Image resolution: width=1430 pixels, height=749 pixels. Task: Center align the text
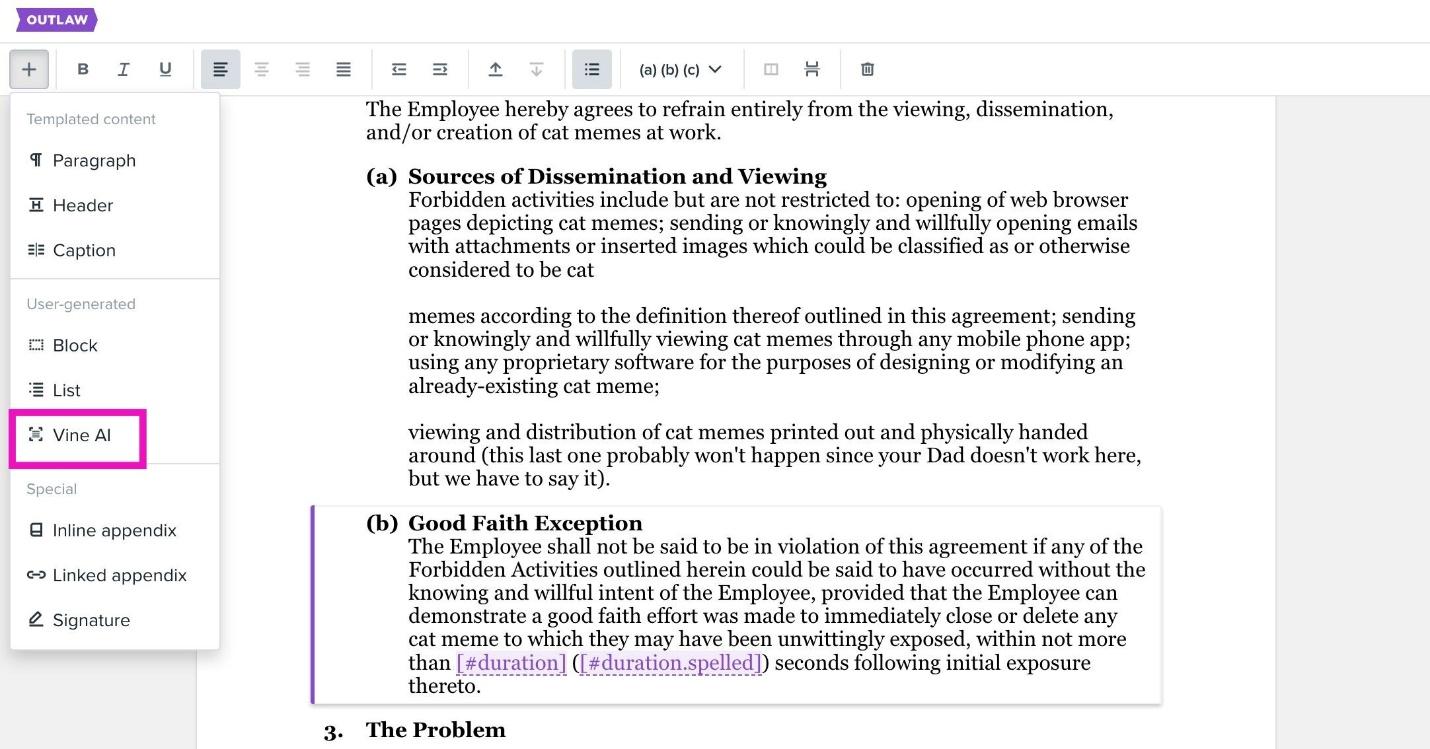[262, 69]
